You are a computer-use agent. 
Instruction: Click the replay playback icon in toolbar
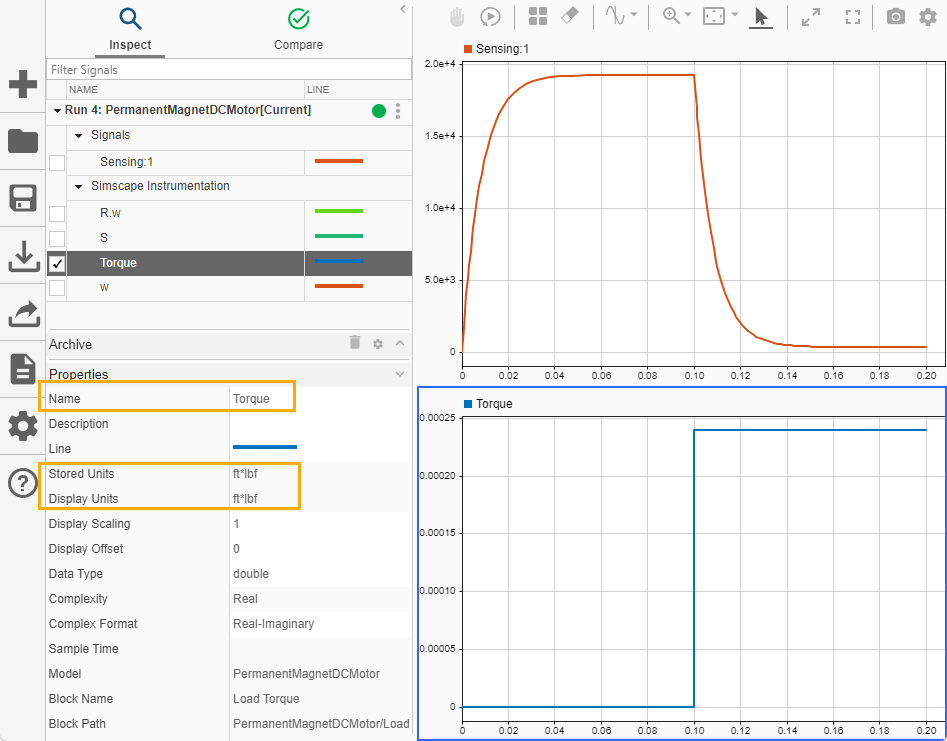coord(490,17)
